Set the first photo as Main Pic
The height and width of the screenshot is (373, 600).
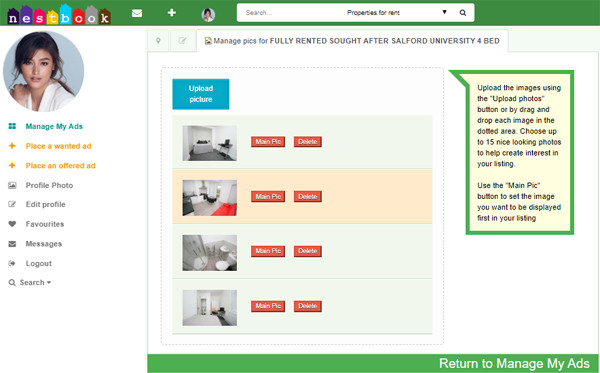[268, 142]
